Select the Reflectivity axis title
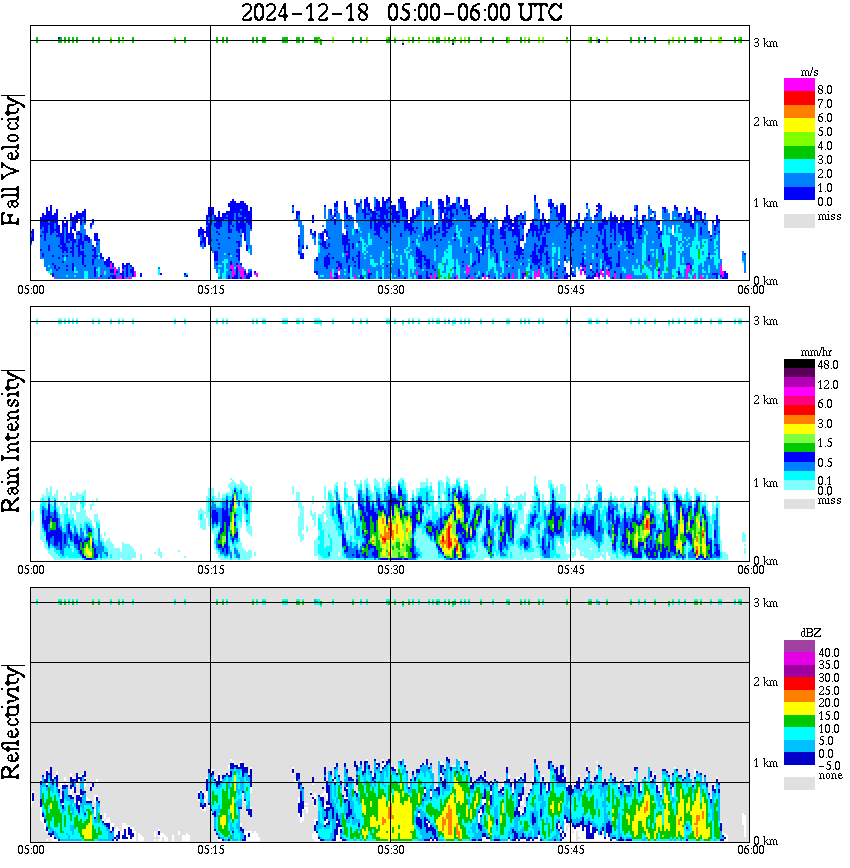The image size is (850, 868). click(x=12, y=722)
